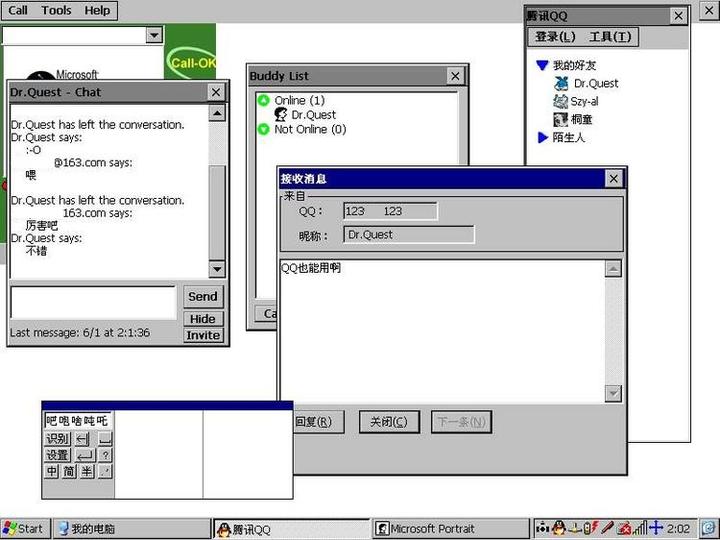
Task: Open the Tools menu in Portrait
Action: click(x=56, y=10)
